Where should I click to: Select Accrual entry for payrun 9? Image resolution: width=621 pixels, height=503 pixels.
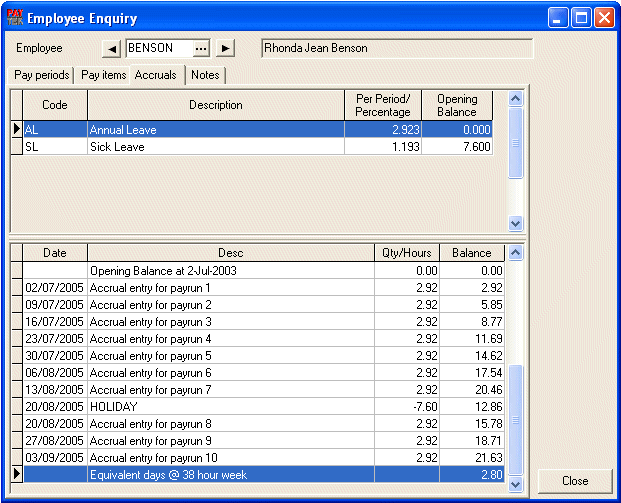coord(258,441)
